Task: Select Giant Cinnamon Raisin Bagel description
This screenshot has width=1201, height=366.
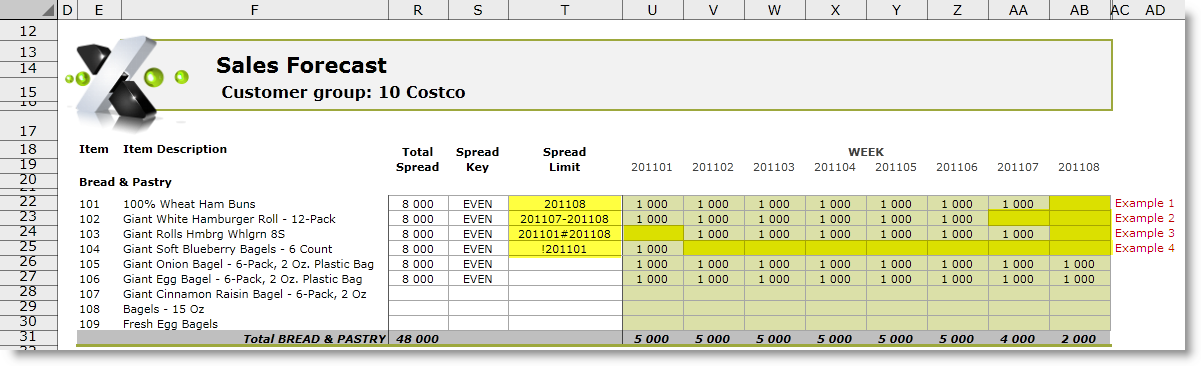Action: click(x=245, y=294)
